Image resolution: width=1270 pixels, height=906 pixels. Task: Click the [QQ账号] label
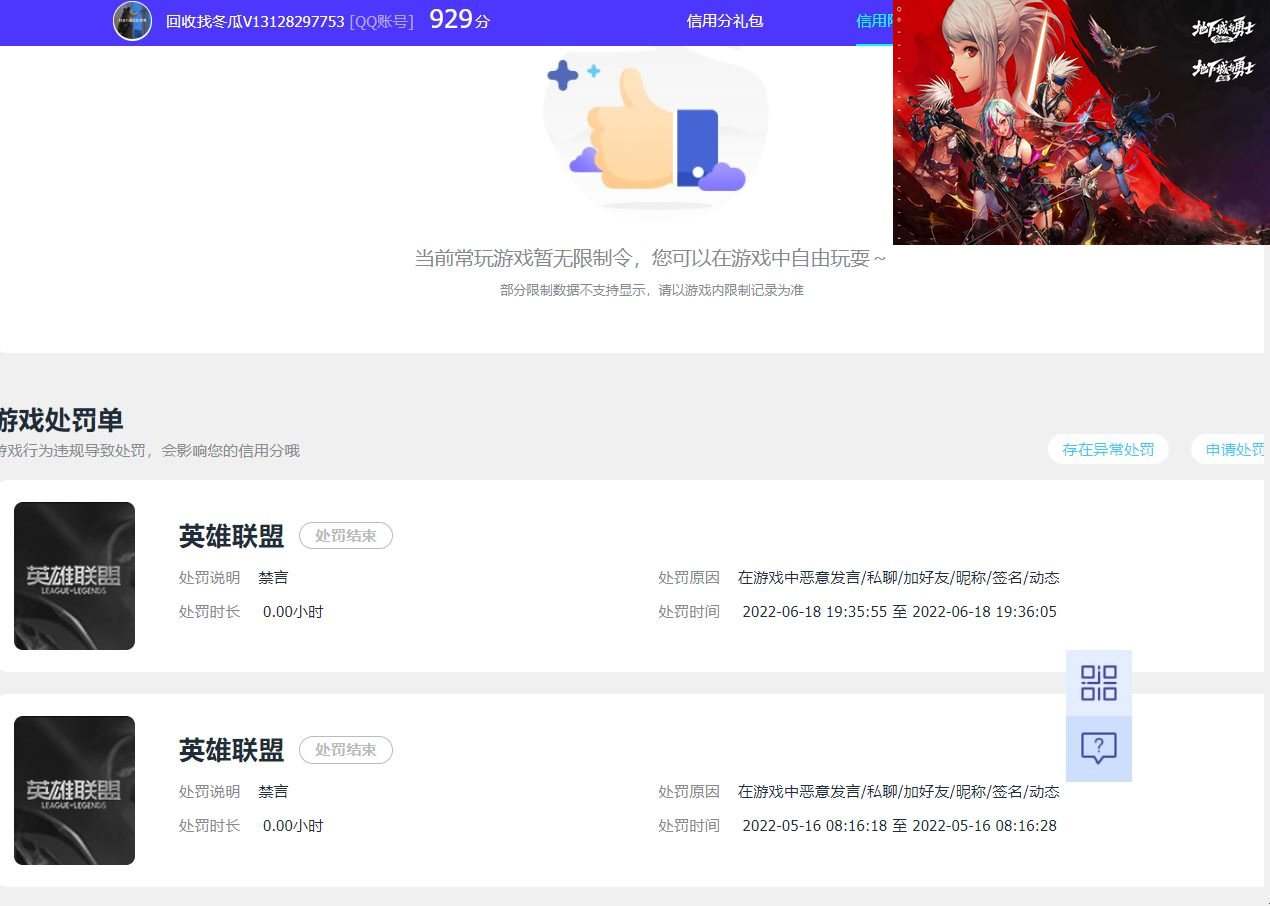click(x=381, y=21)
